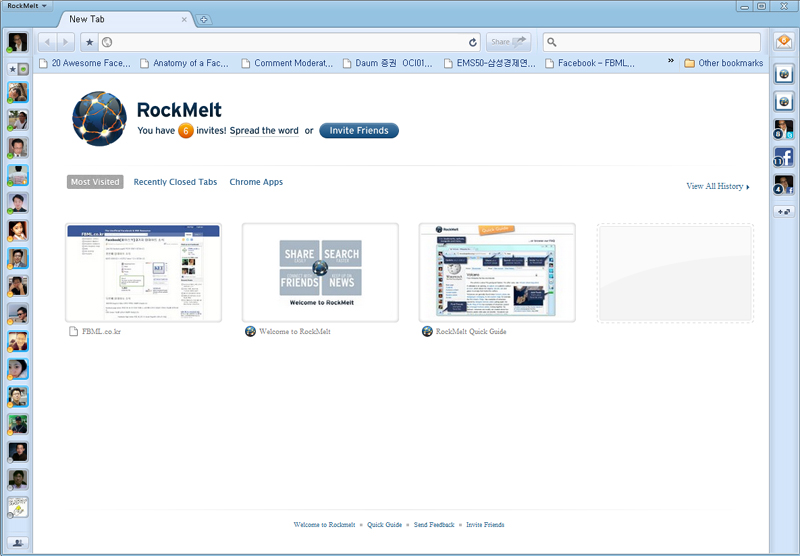Open the 'Daum 증권 OCI01...' bookmark
The image size is (800, 556).
coord(387,63)
